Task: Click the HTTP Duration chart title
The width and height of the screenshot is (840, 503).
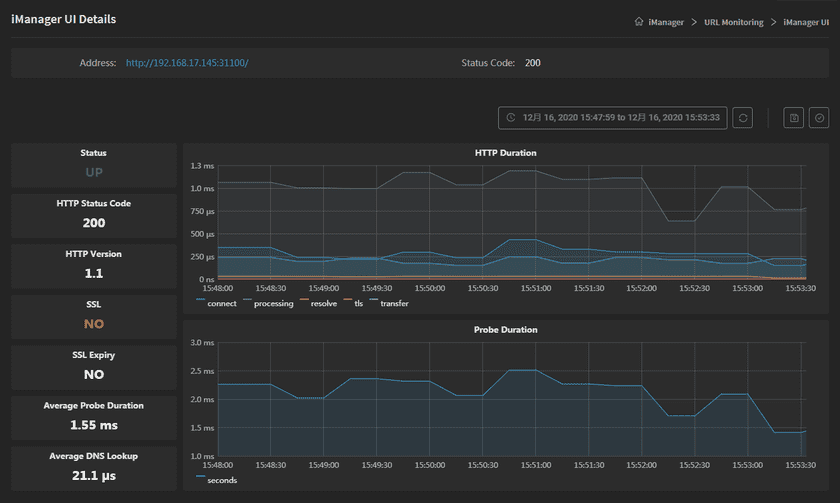Action: (x=505, y=153)
